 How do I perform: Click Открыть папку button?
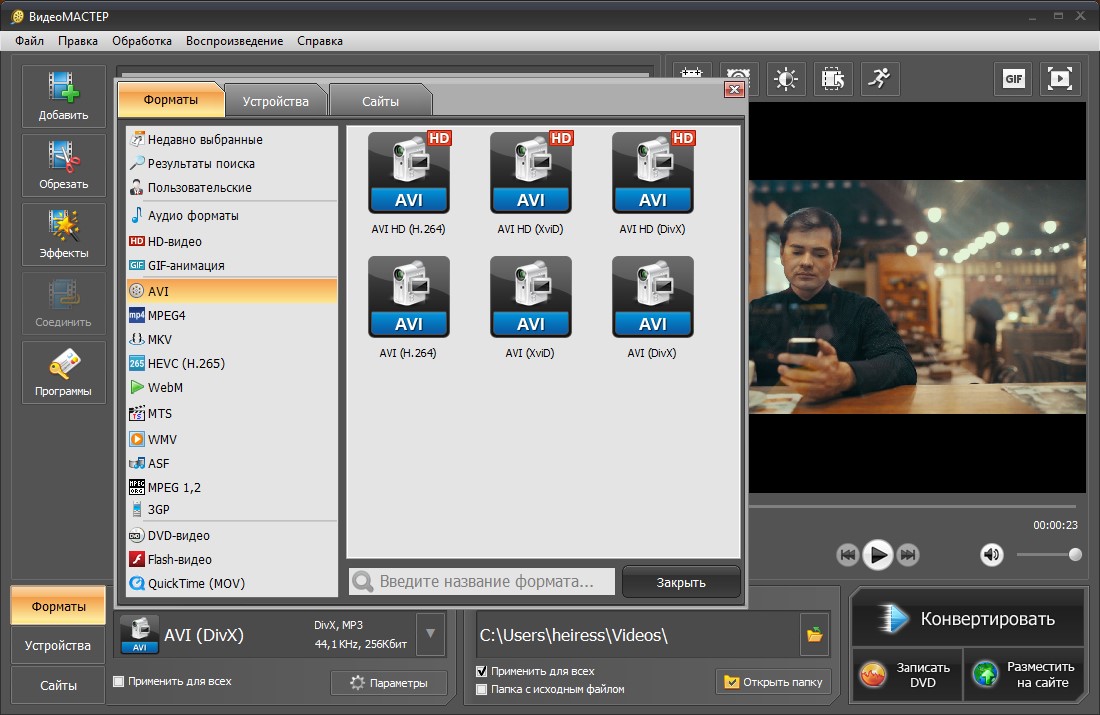(x=773, y=682)
